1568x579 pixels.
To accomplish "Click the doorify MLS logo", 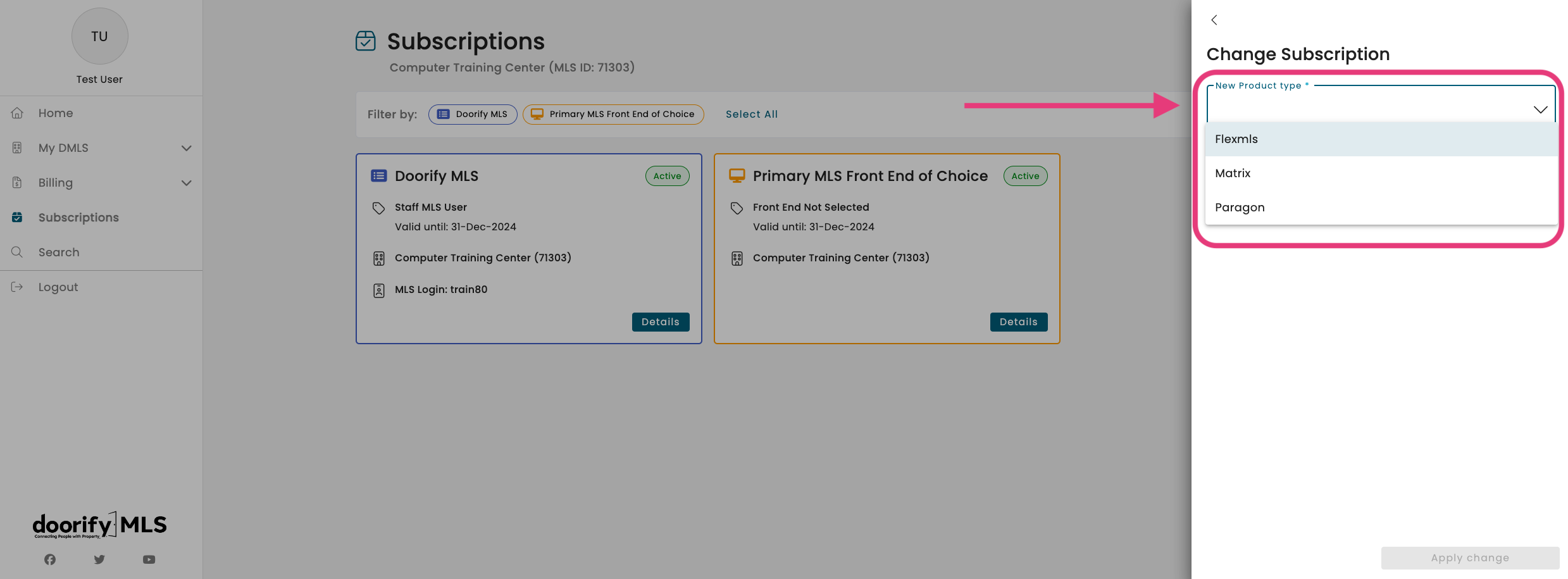I will [100, 525].
